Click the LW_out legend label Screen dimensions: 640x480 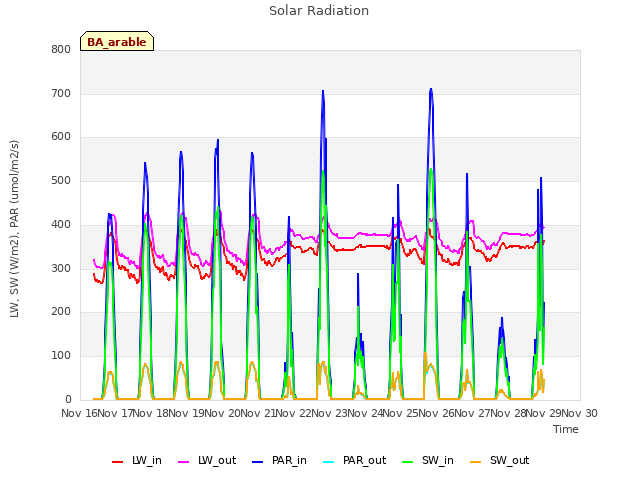pyautogui.click(x=217, y=460)
